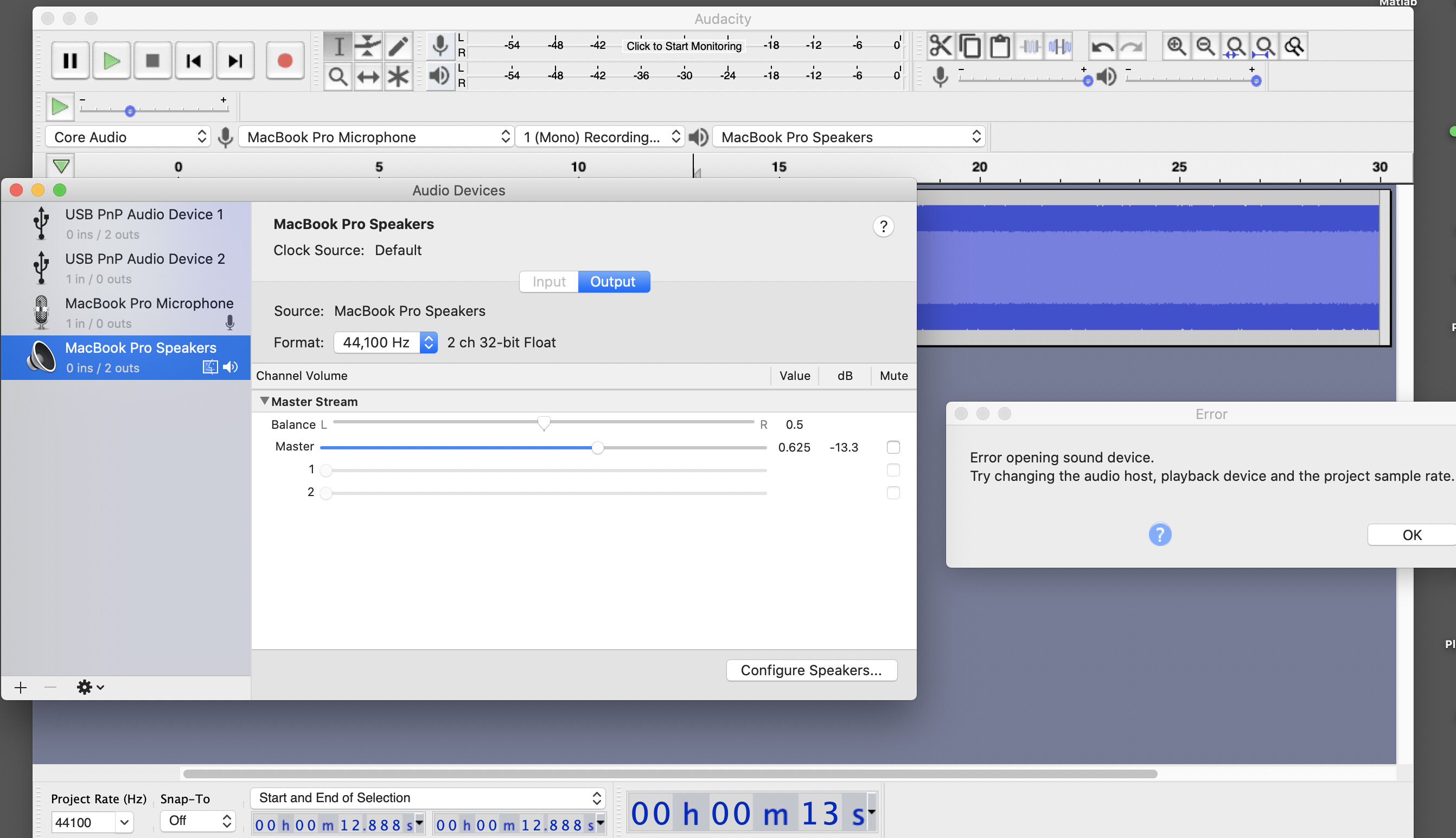Open MacBook Pro Microphone recording device dropdown
This screenshot has width=1456, height=838.
(x=376, y=137)
